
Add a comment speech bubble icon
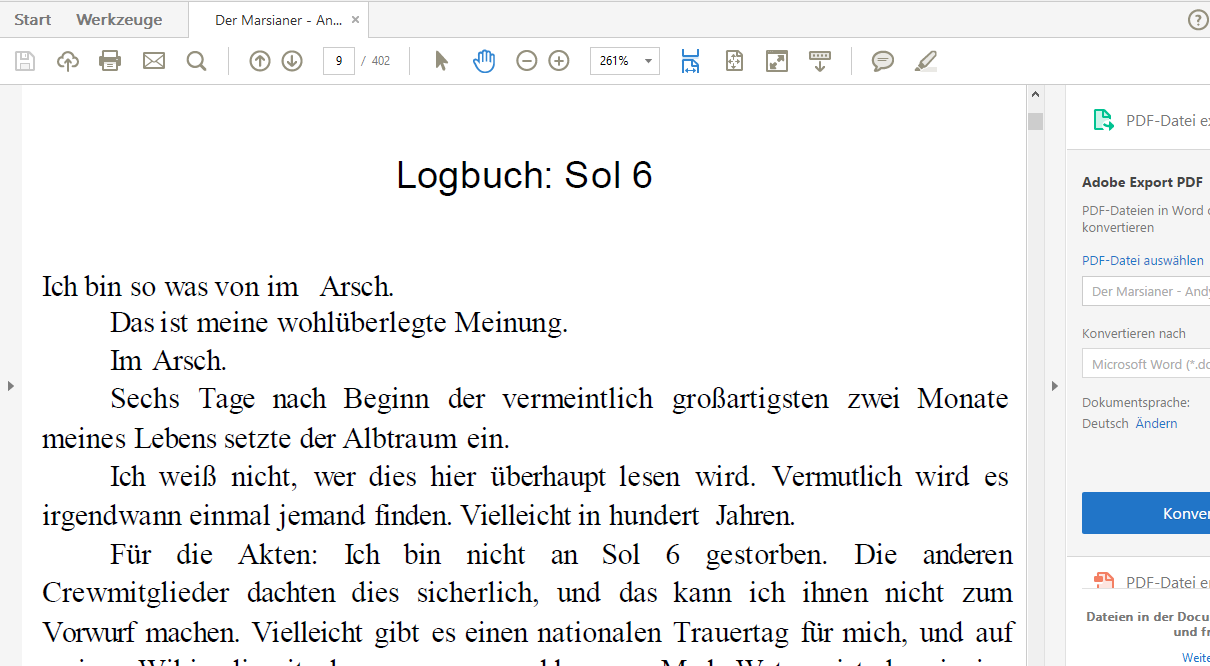point(883,61)
